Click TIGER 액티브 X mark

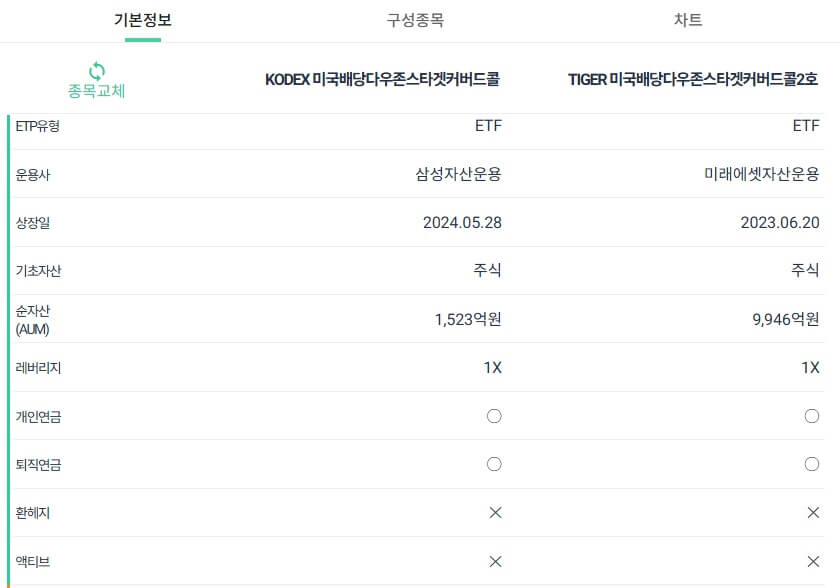click(813, 561)
